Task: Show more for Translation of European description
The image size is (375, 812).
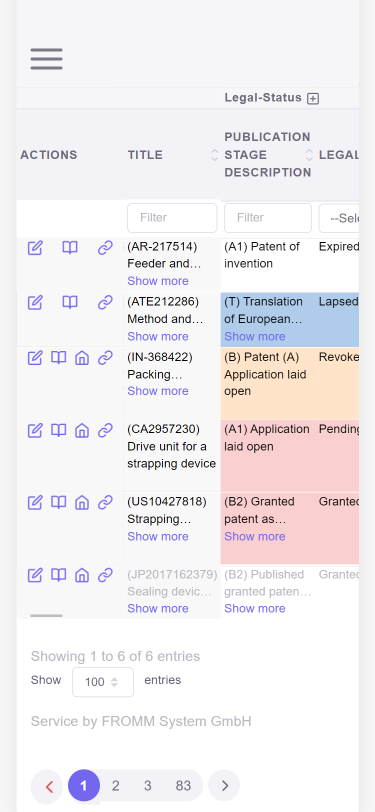Action: [x=255, y=337]
